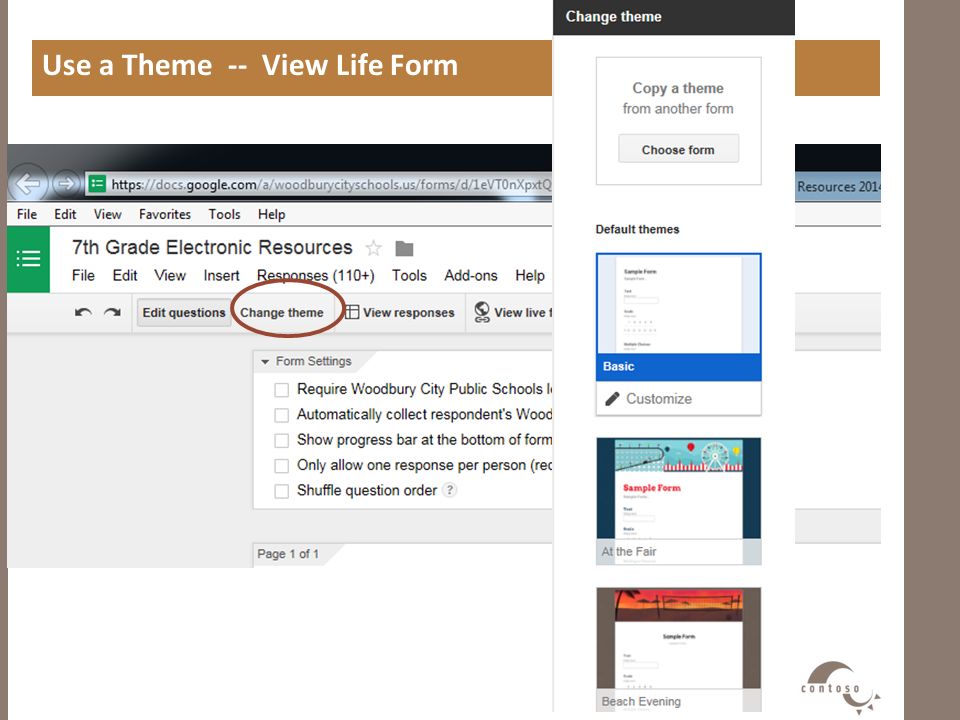Screen dimensions: 960x720
Task: Collapse the Form Settings section triangle
Action: 265,362
